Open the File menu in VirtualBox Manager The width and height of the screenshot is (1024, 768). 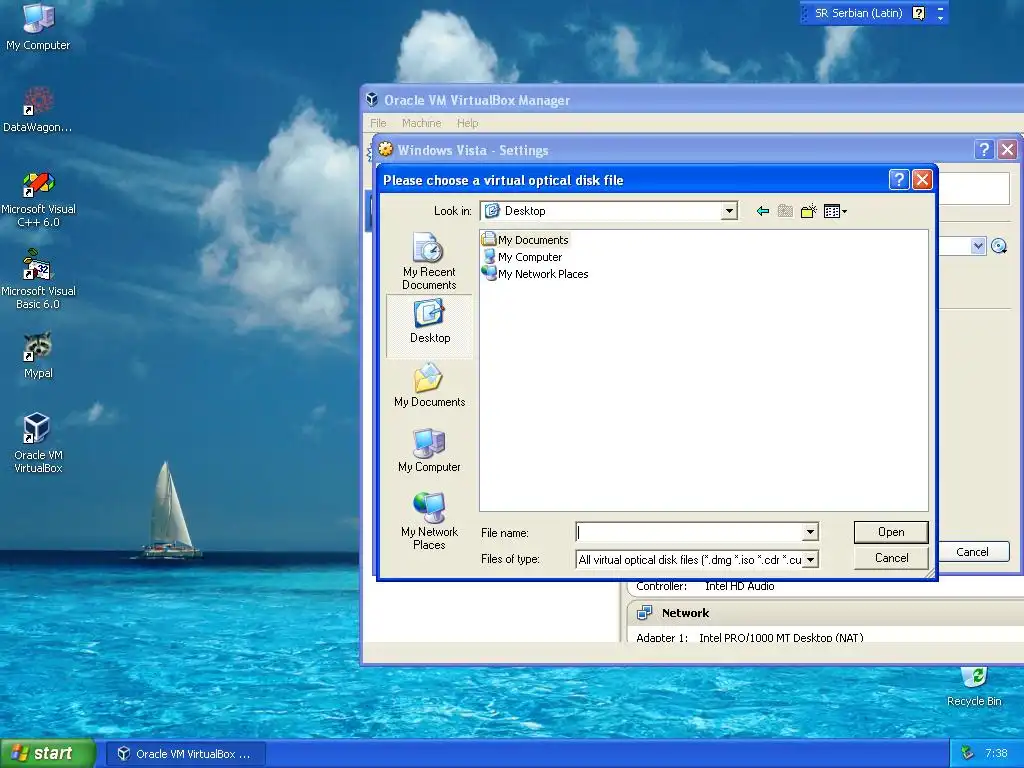coord(378,123)
